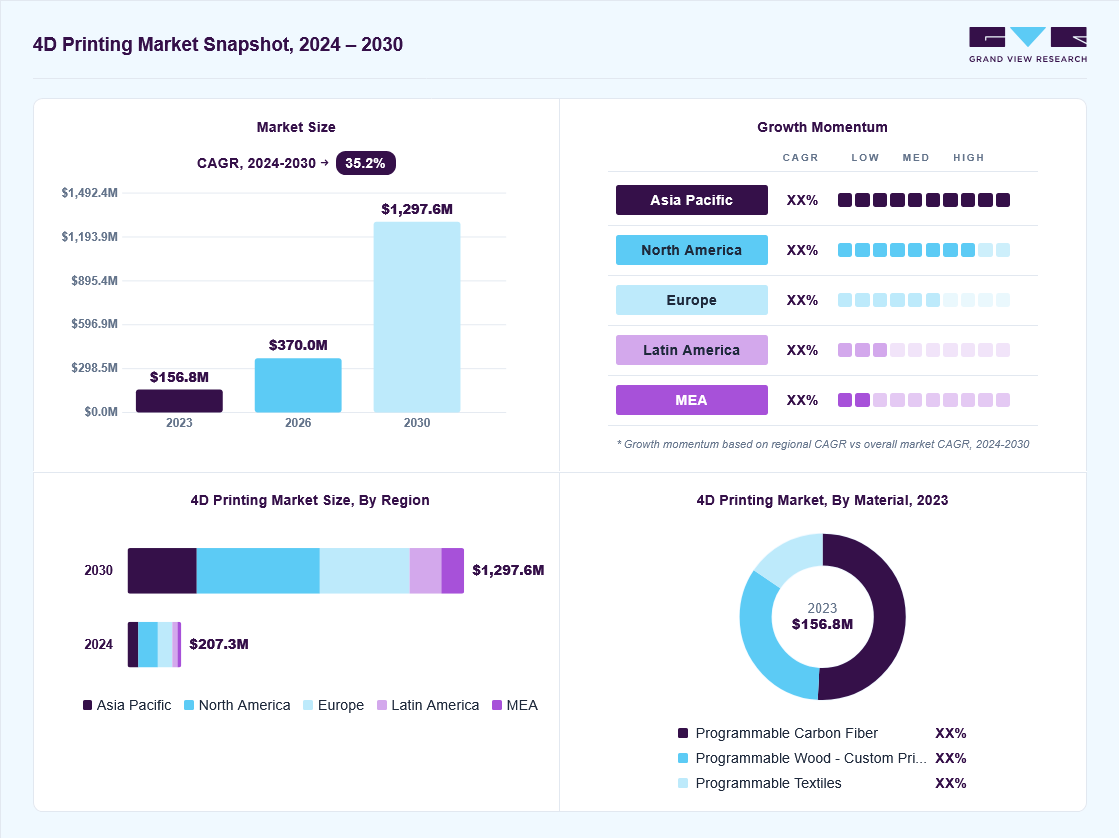
Task: Click the North America momentum indicator squares
Action: 924,250
